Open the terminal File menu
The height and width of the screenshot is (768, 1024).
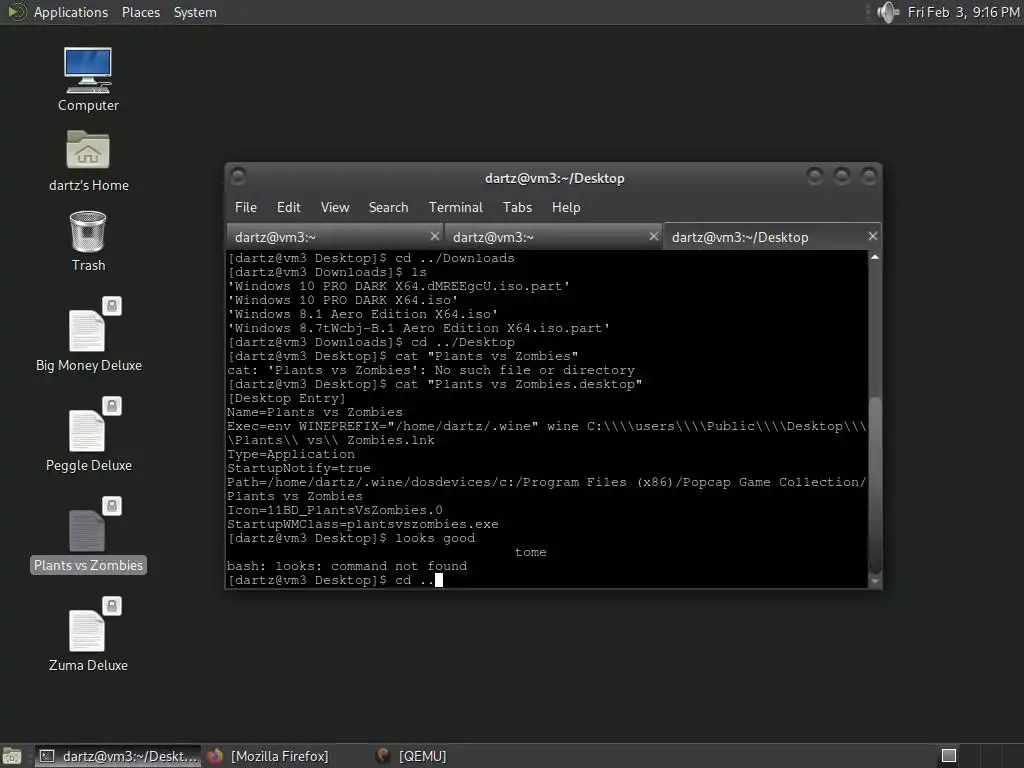[x=246, y=207]
